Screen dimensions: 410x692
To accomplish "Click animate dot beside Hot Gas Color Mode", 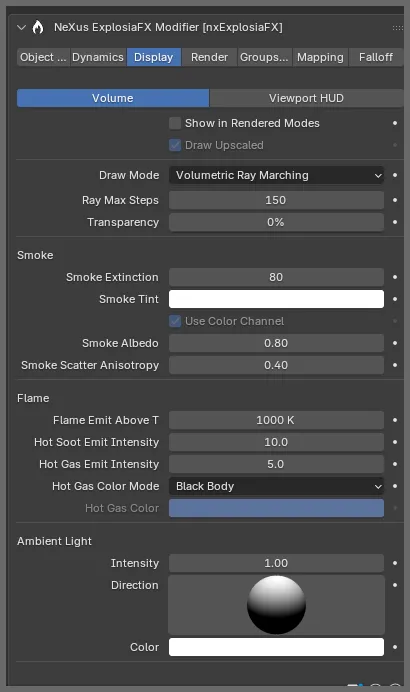I will 395,486.
